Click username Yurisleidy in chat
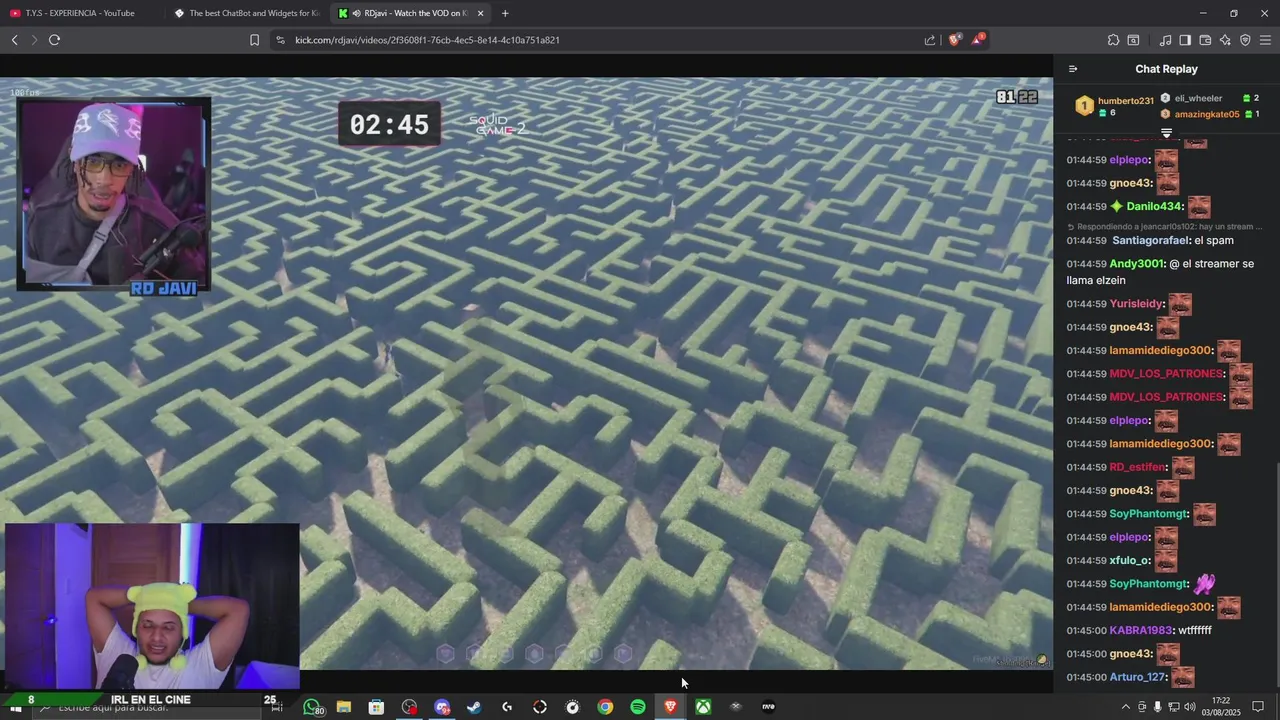This screenshot has height=720, width=1280. coord(1137,304)
